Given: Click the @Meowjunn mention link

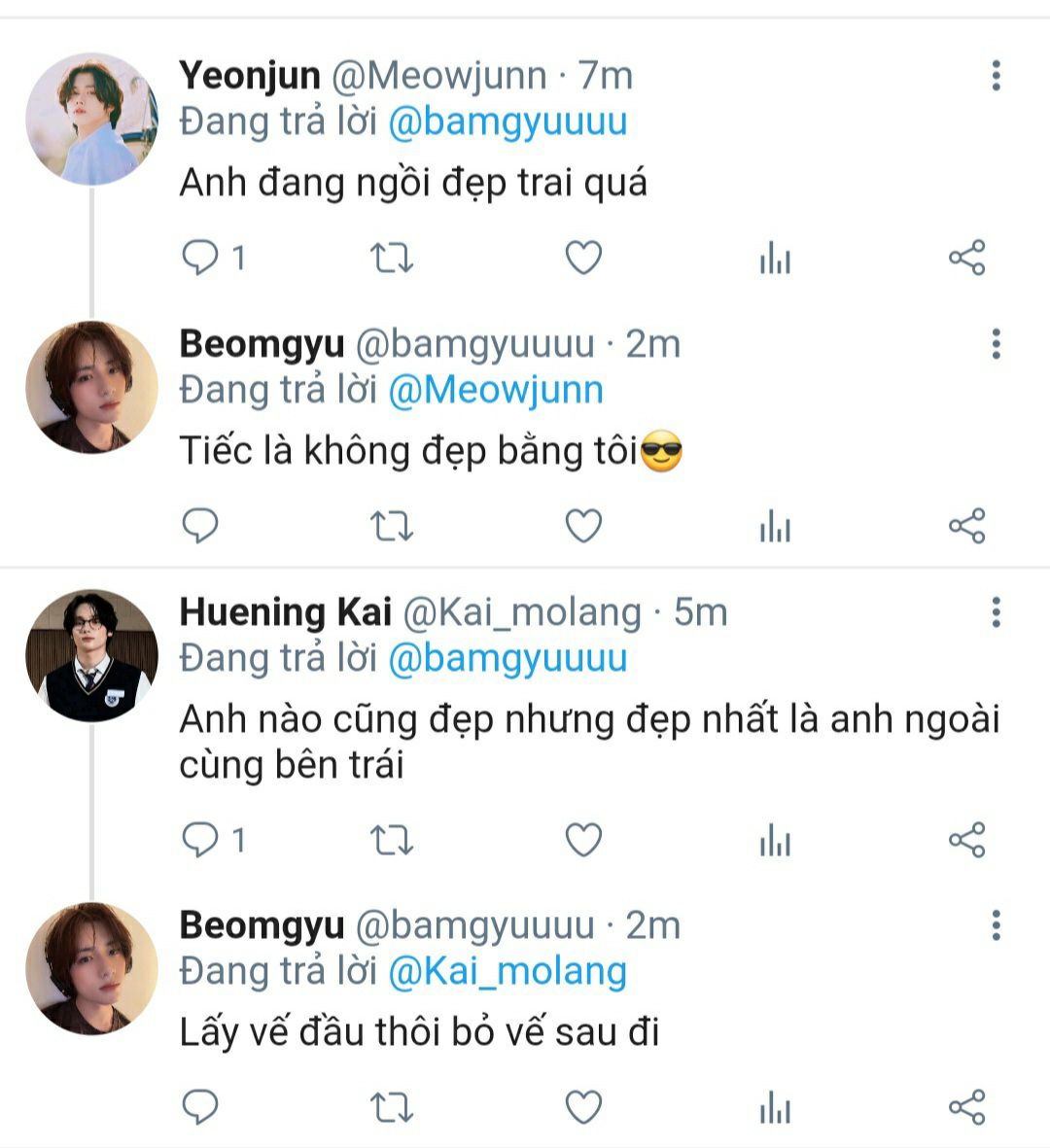Looking at the screenshot, I should tap(496, 391).
